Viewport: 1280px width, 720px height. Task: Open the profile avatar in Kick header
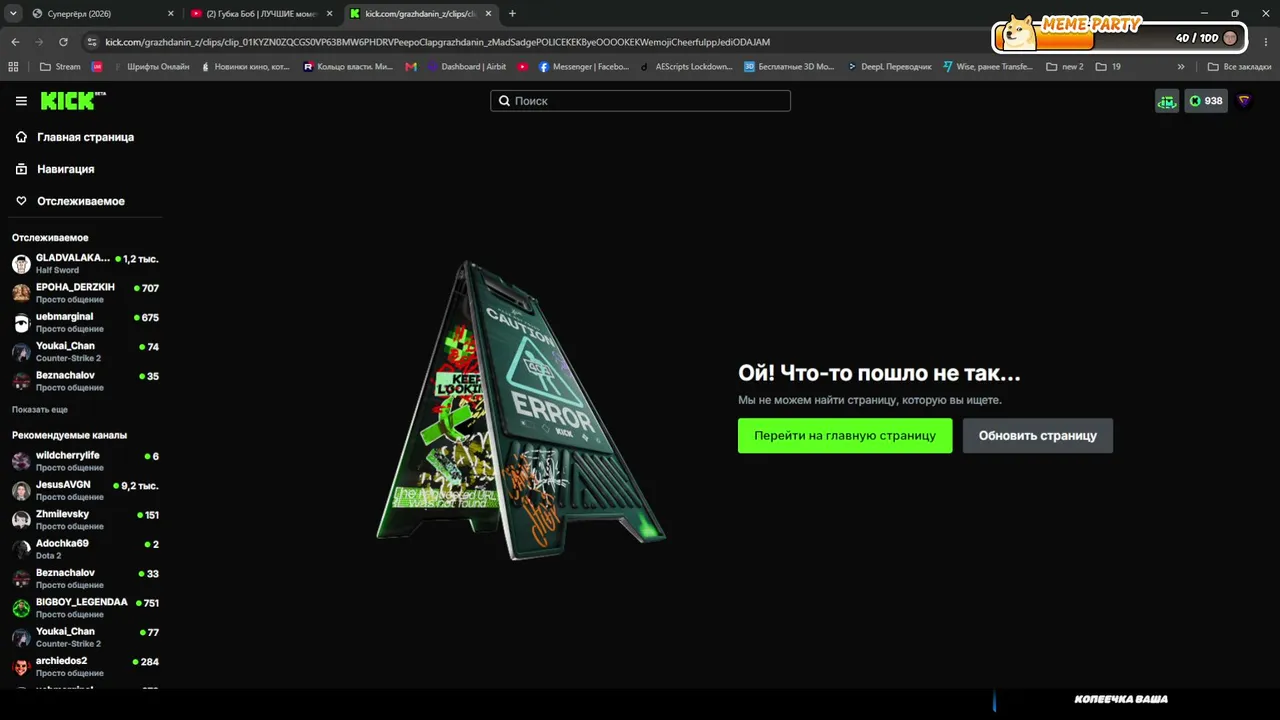[1244, 101]
